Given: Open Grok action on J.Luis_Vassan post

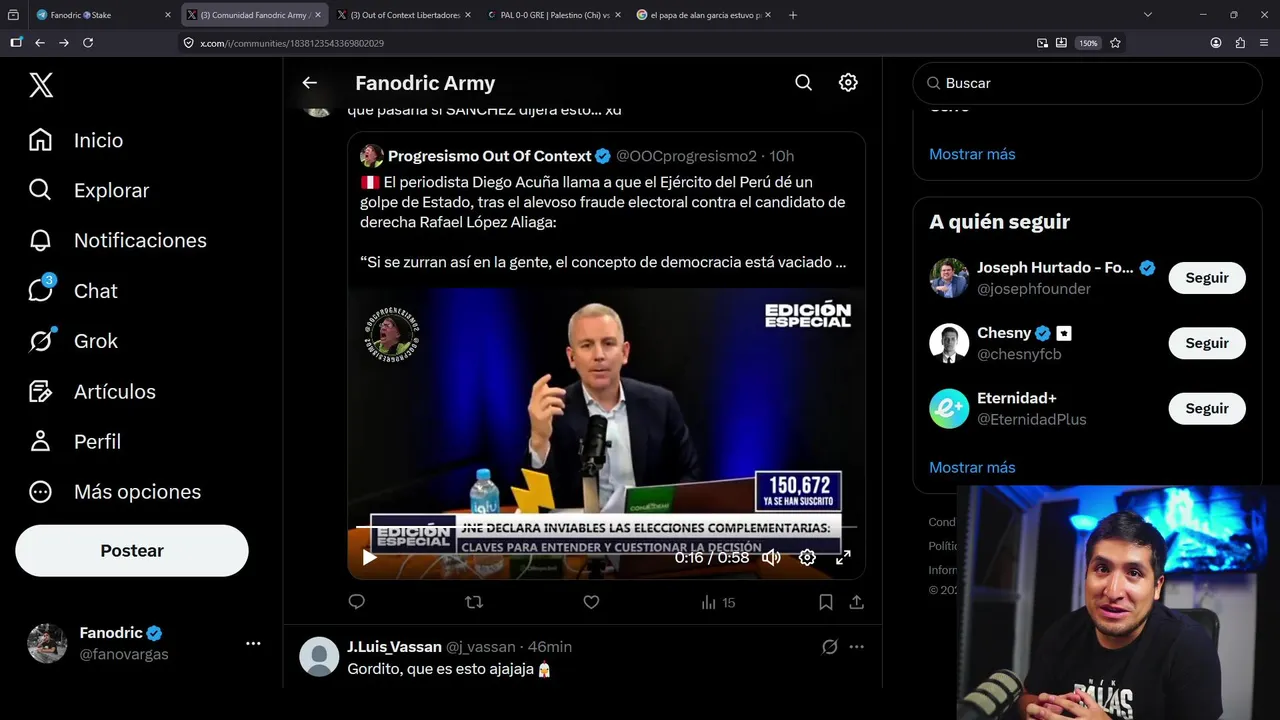Looking at the screenshot, I should 830,647.
